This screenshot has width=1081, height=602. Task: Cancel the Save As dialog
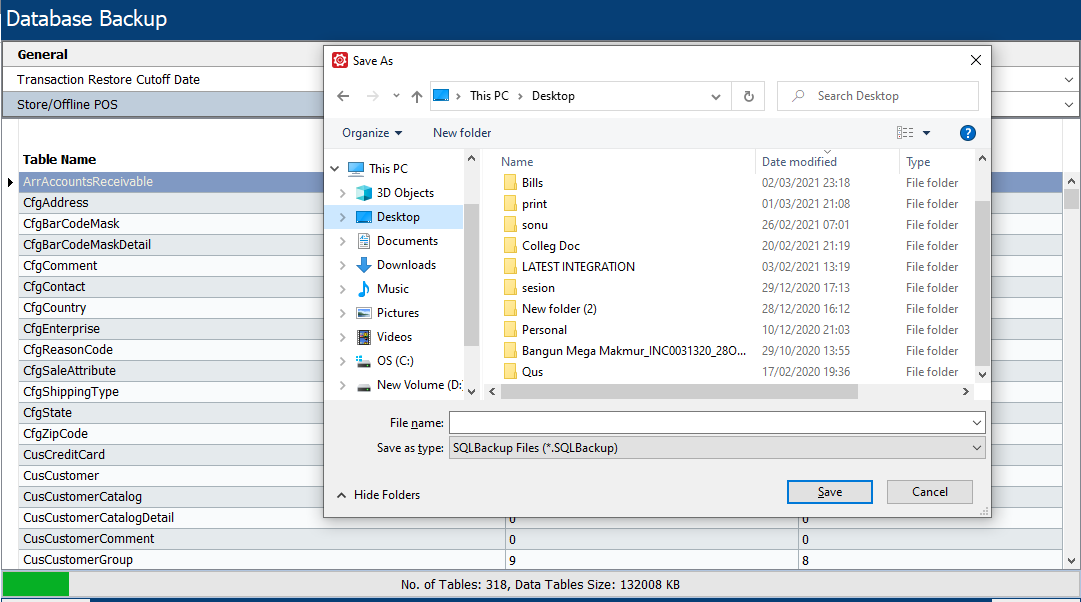pos(929,492)
